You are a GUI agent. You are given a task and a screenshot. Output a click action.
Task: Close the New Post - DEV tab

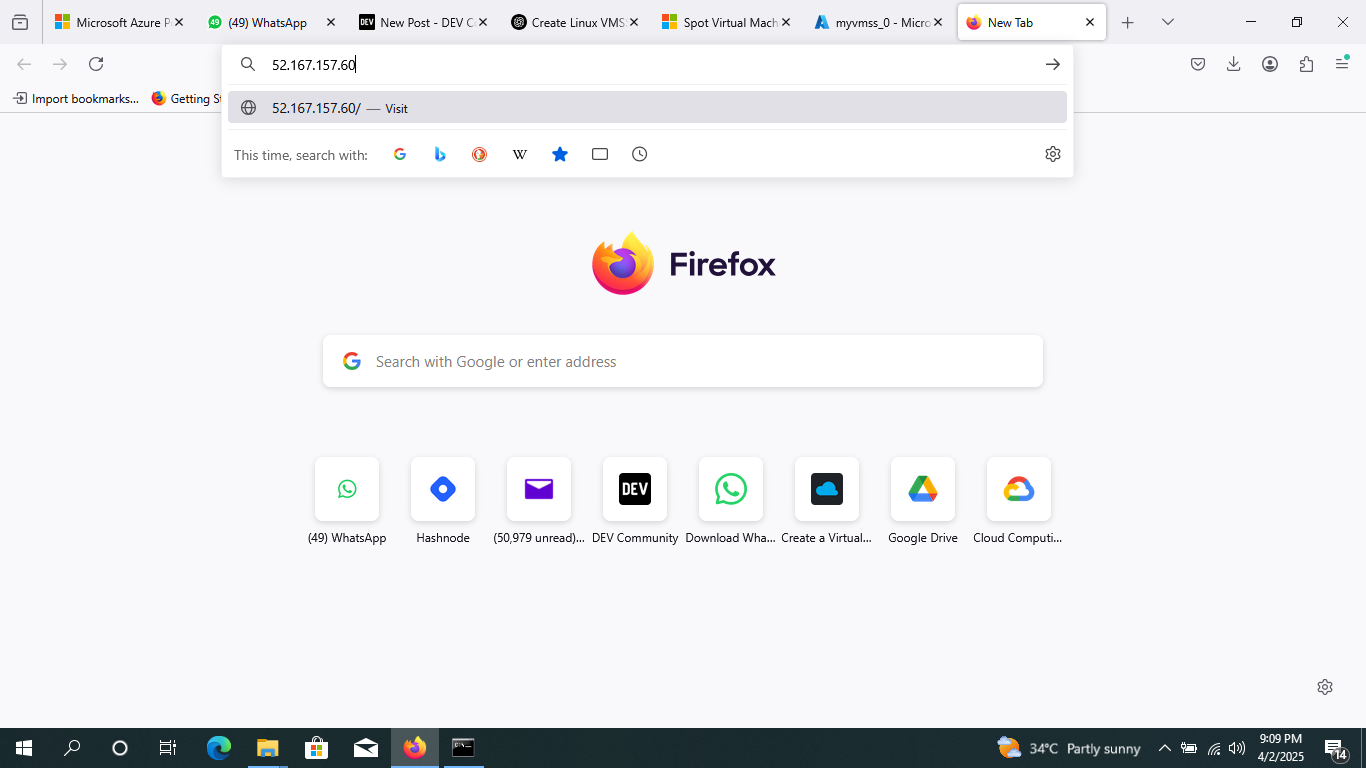(x=483, y=22)
